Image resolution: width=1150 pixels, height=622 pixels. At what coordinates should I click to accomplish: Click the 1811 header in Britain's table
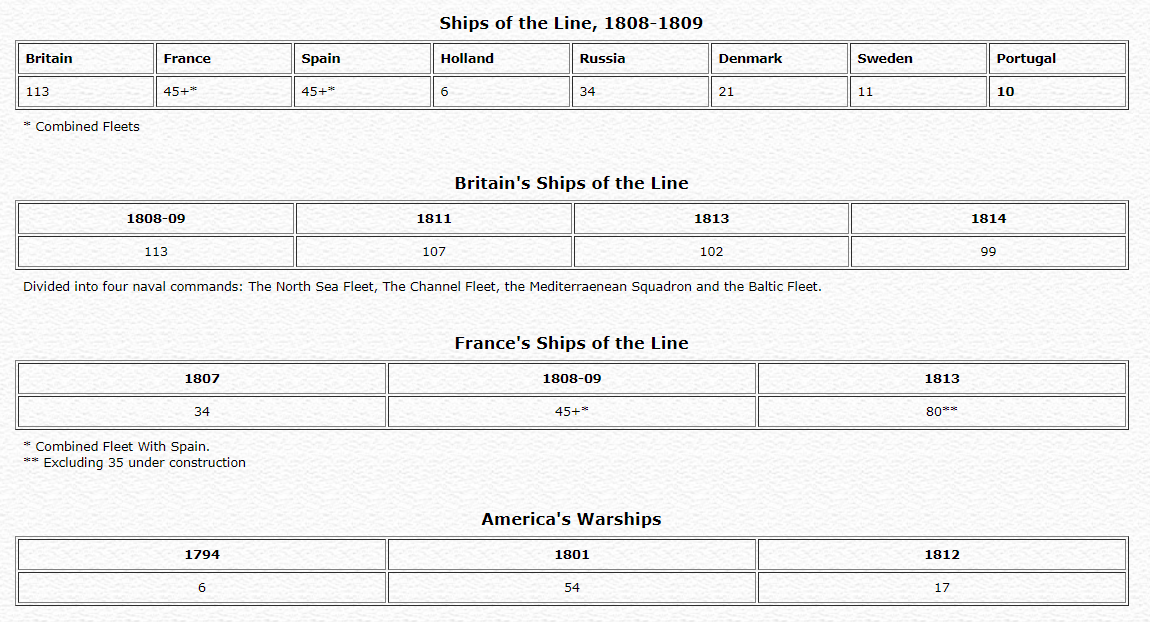(x=434, y=219)
